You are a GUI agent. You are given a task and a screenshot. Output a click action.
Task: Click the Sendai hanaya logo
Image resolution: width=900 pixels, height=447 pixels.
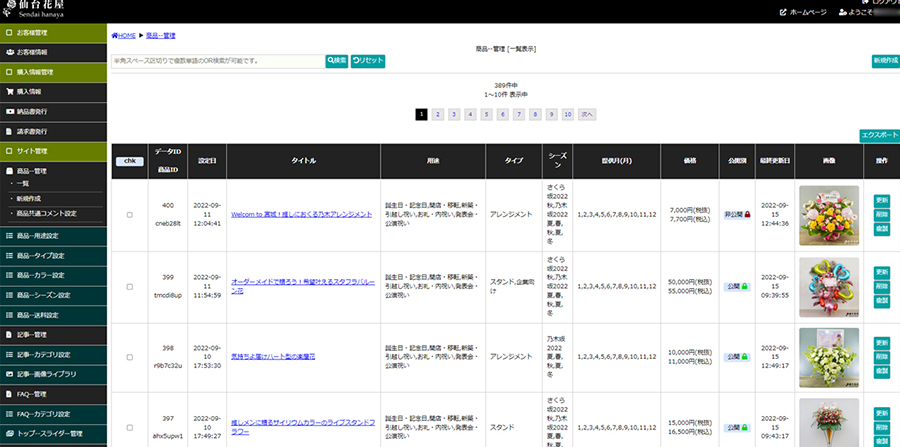coord(33,9)
